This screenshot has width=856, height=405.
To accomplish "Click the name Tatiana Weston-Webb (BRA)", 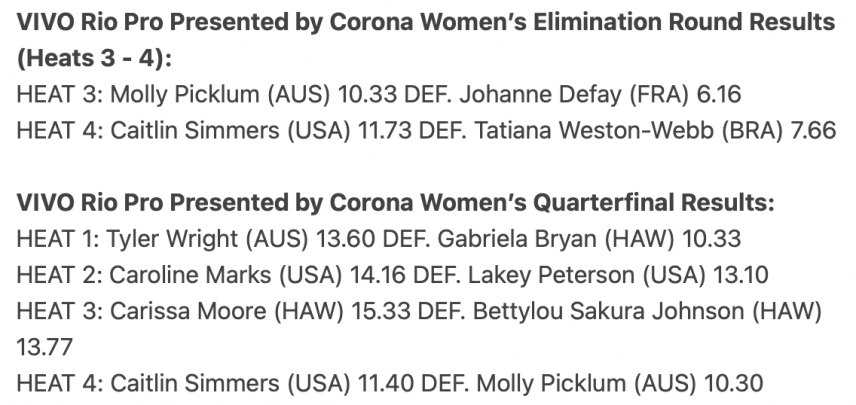I will (628, 130).
